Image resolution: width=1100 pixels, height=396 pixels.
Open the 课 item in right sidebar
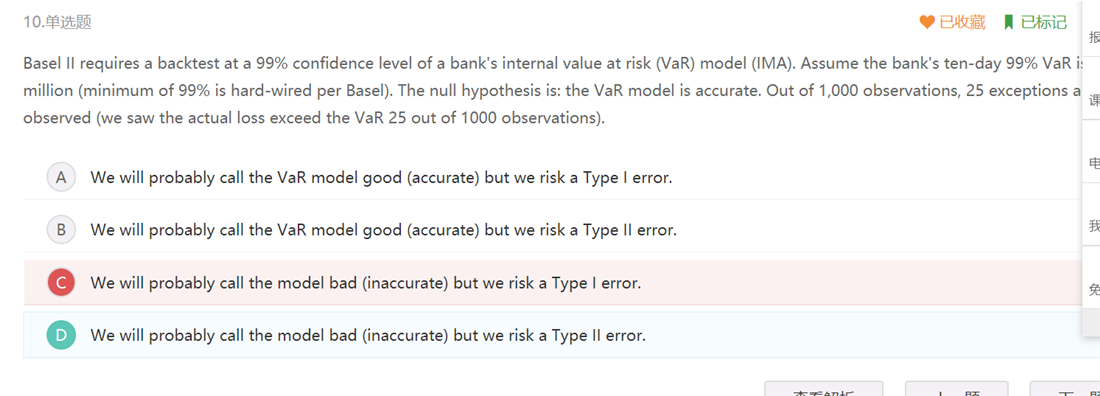pyautogui.click(x=1091, y=101)
